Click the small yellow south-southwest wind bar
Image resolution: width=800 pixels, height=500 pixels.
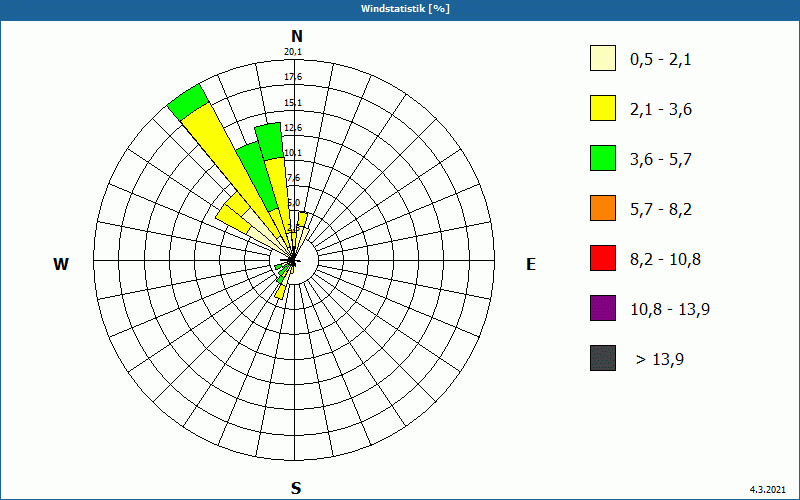click(x=280, y=292)
